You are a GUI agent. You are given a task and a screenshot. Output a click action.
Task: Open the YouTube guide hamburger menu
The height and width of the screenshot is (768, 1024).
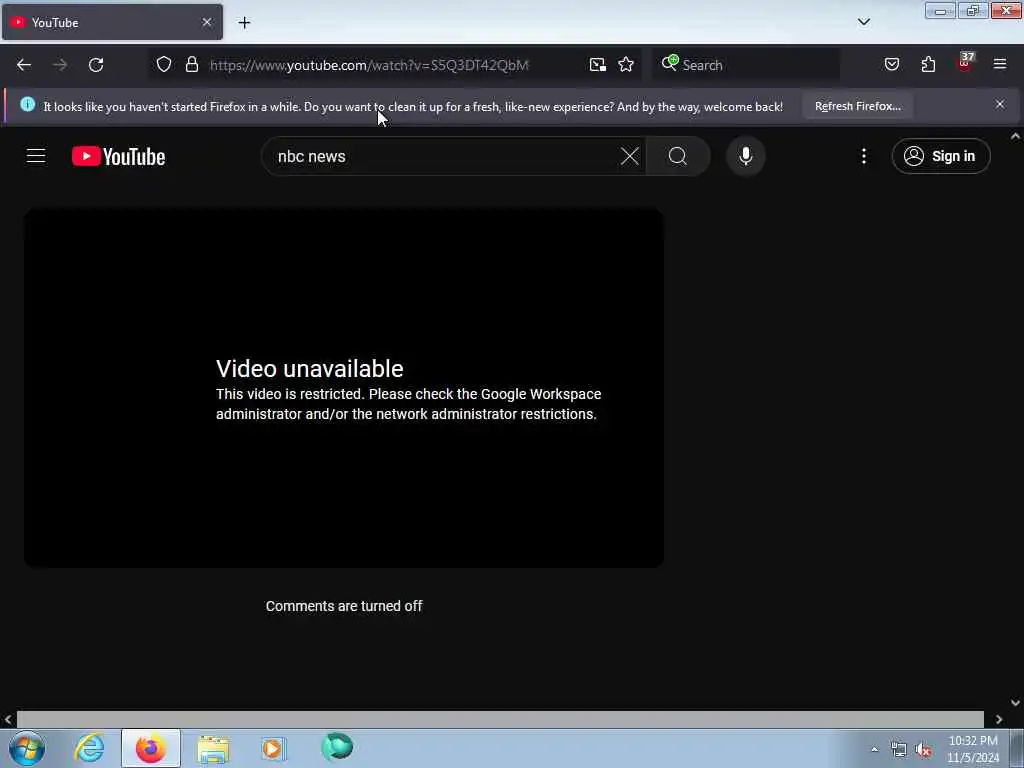point(36,156)
